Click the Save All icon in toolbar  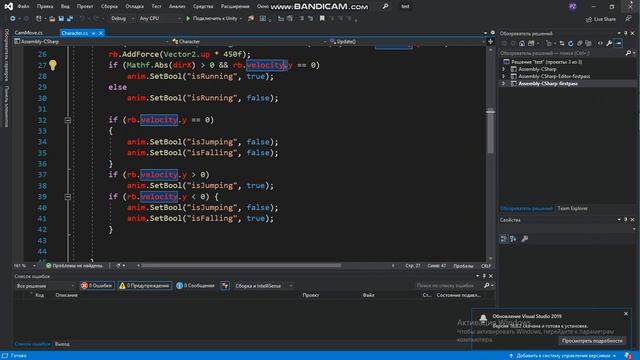[70, 19]
